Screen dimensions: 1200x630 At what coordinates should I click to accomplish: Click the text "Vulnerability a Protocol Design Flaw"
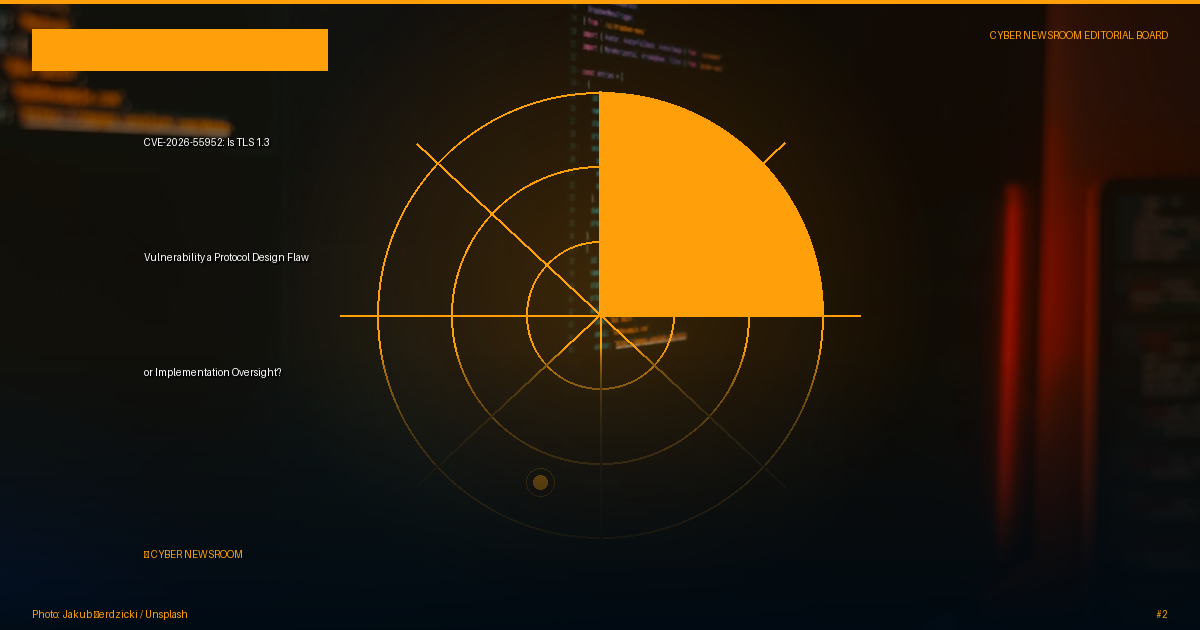point(226,257)
